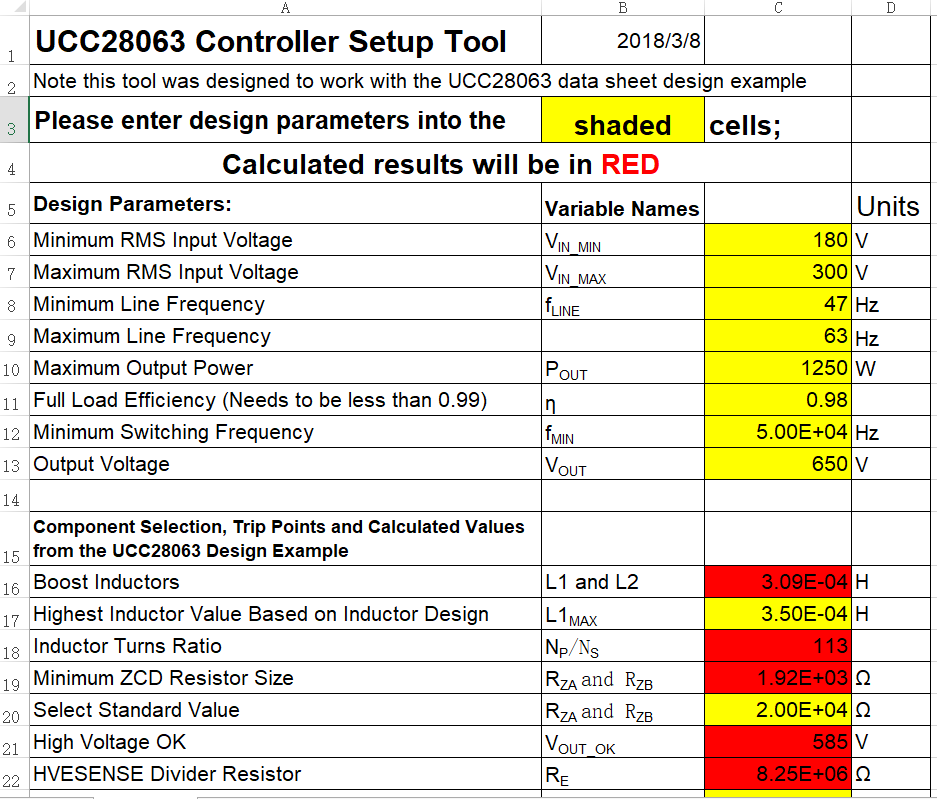Click the 'Units' header cell
This screenshot has height=799, width=937.
[890, 203]
